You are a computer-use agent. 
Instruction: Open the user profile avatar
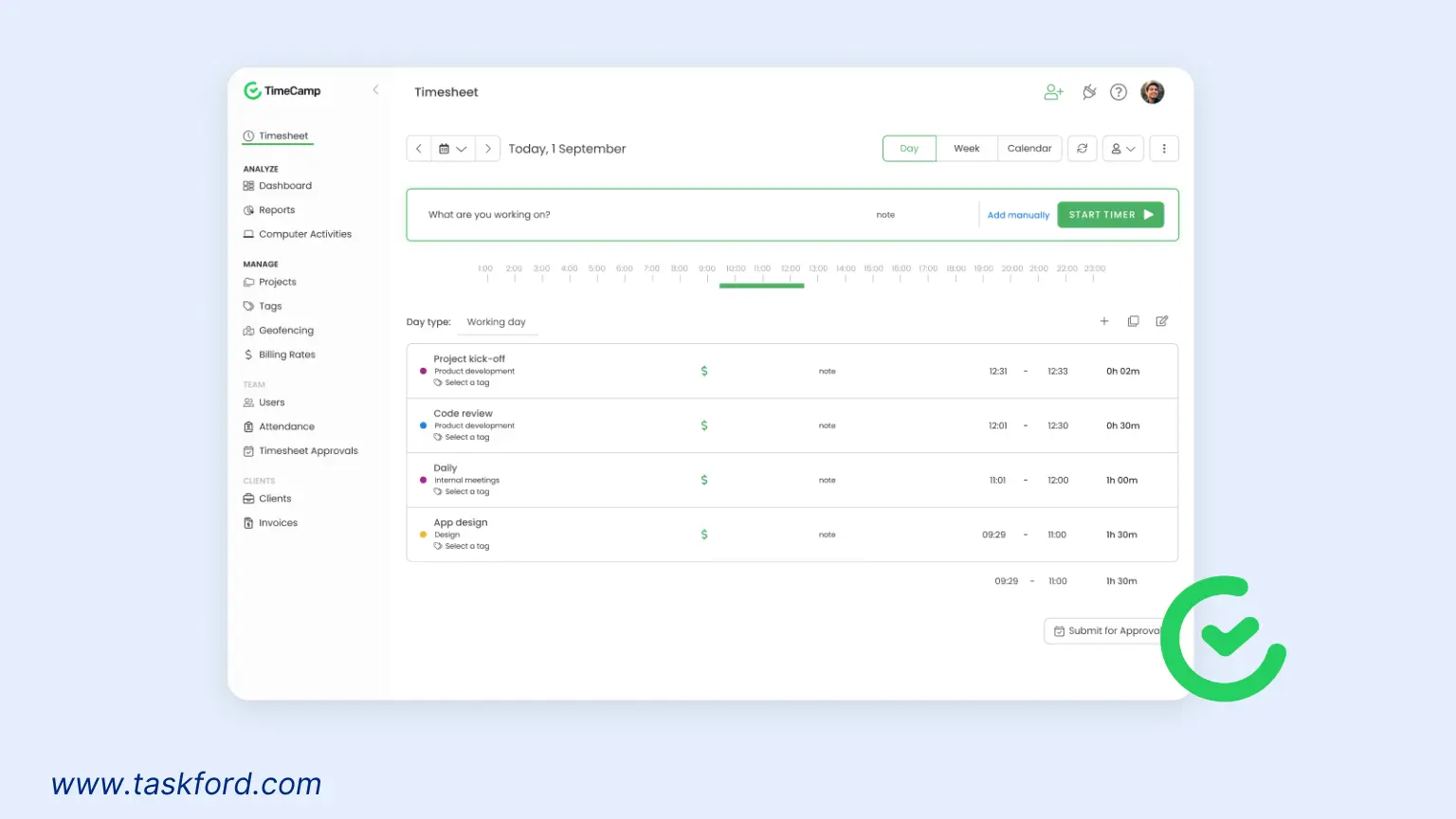(x=1153, y=92)
